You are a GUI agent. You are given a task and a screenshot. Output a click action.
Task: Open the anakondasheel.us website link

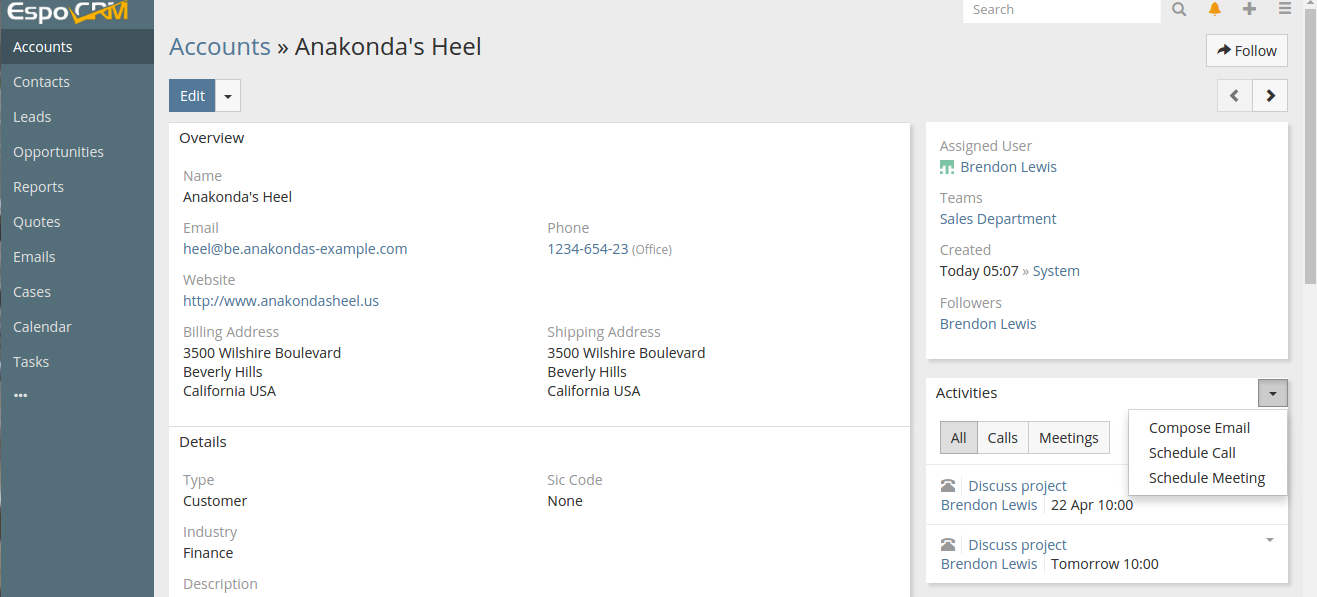[x=281, y=301]
